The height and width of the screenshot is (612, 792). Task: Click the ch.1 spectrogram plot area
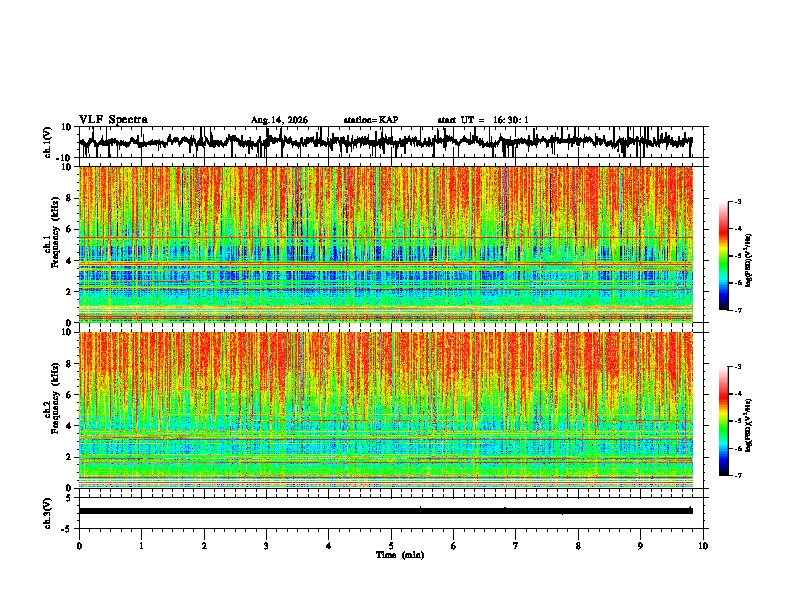[x=385, y=244]
